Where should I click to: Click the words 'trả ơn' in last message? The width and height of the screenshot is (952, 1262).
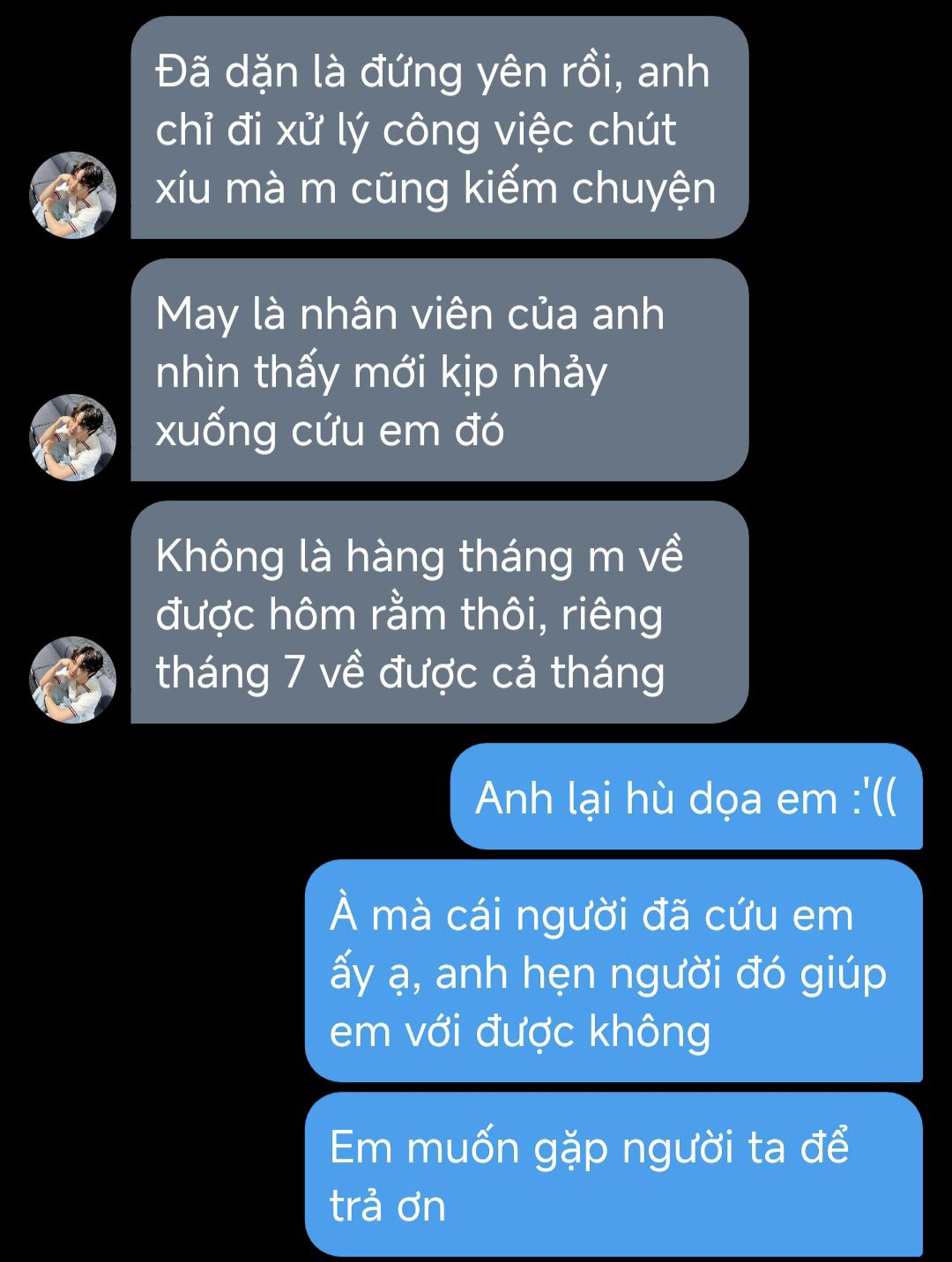(x=388, y=1206)
